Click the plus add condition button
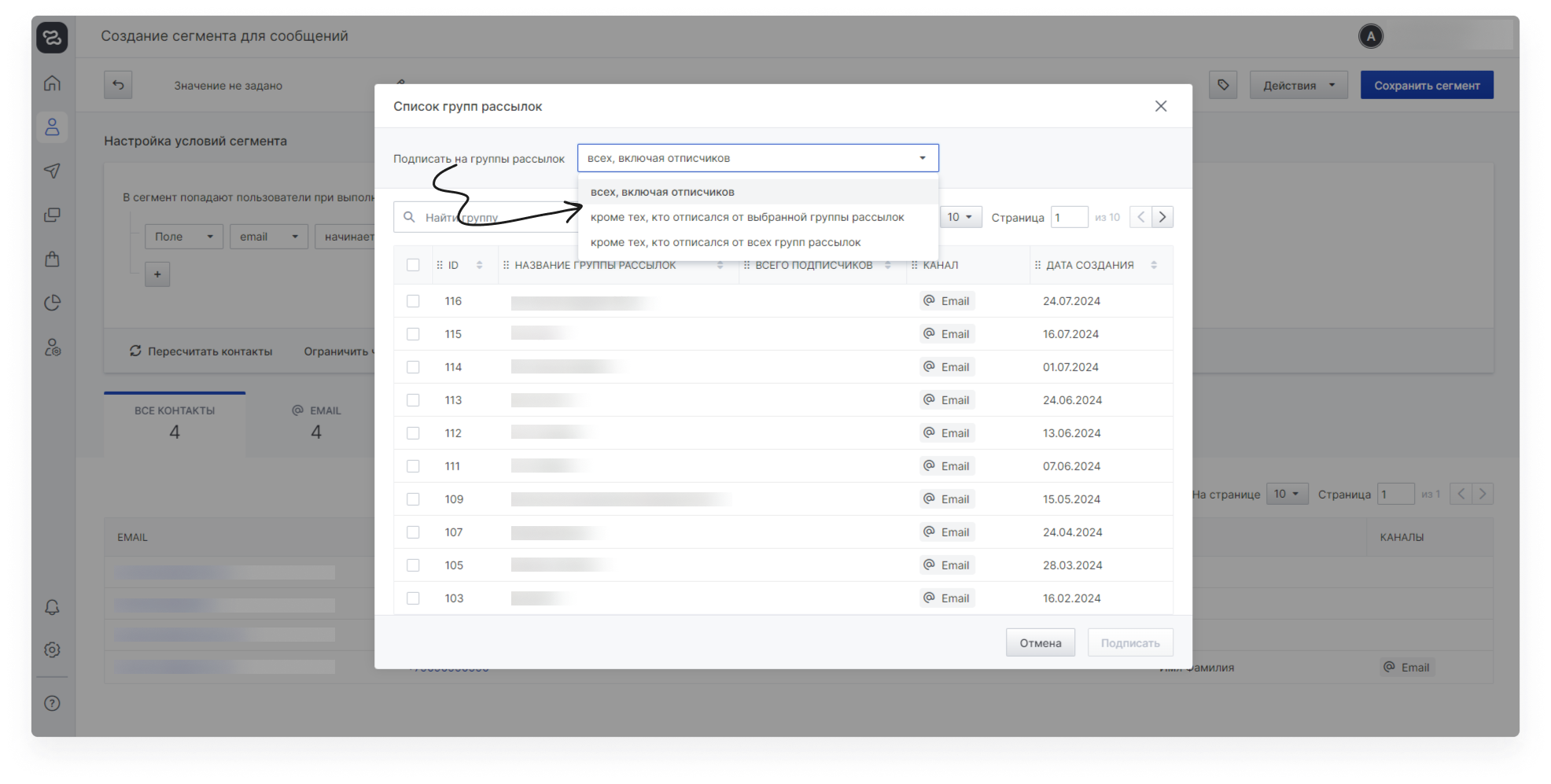Screen dimensions: 1551x784 pyautogui.click(x=157, y=274)
